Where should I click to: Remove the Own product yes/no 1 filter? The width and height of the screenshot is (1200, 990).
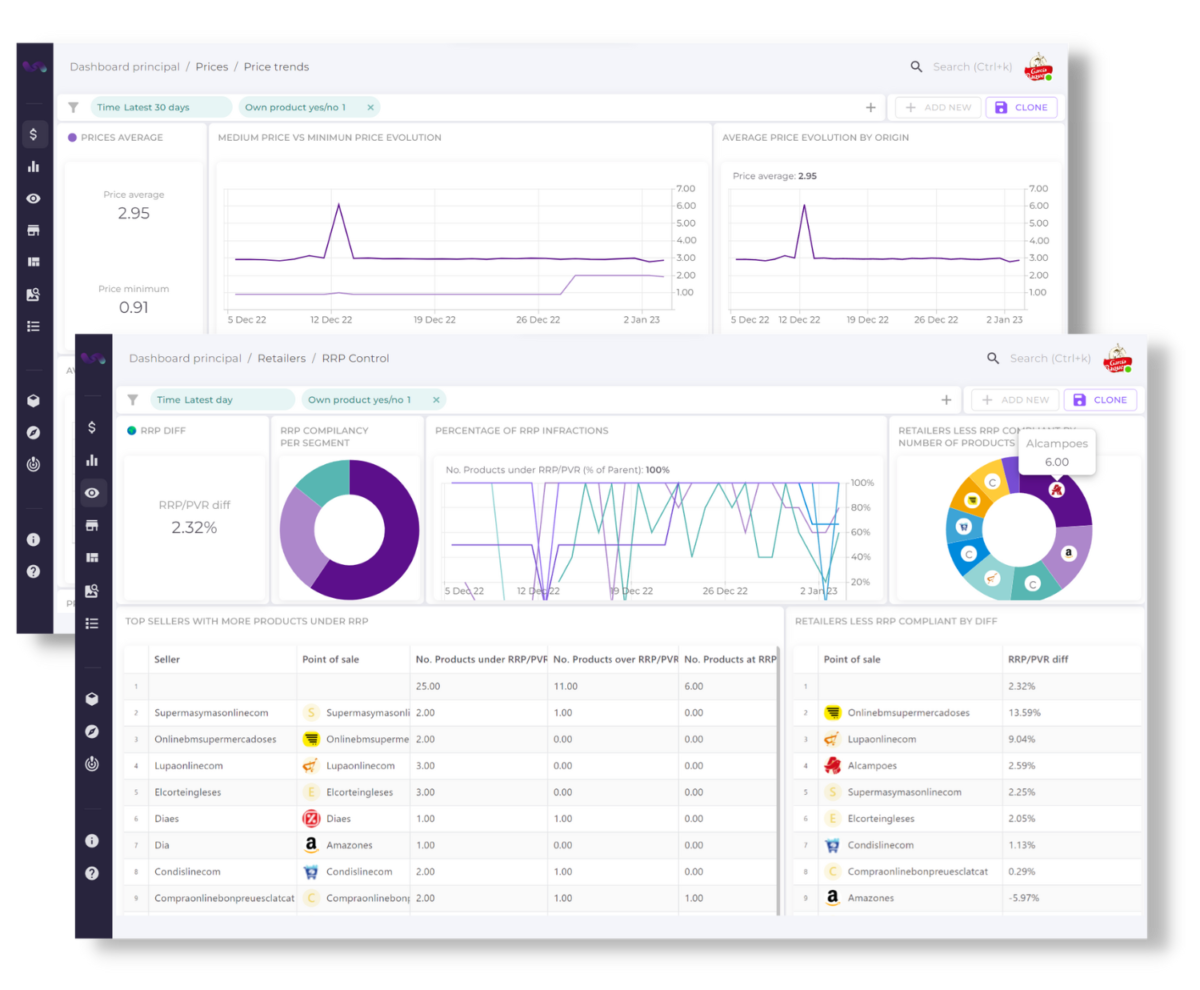click(436, 399)
